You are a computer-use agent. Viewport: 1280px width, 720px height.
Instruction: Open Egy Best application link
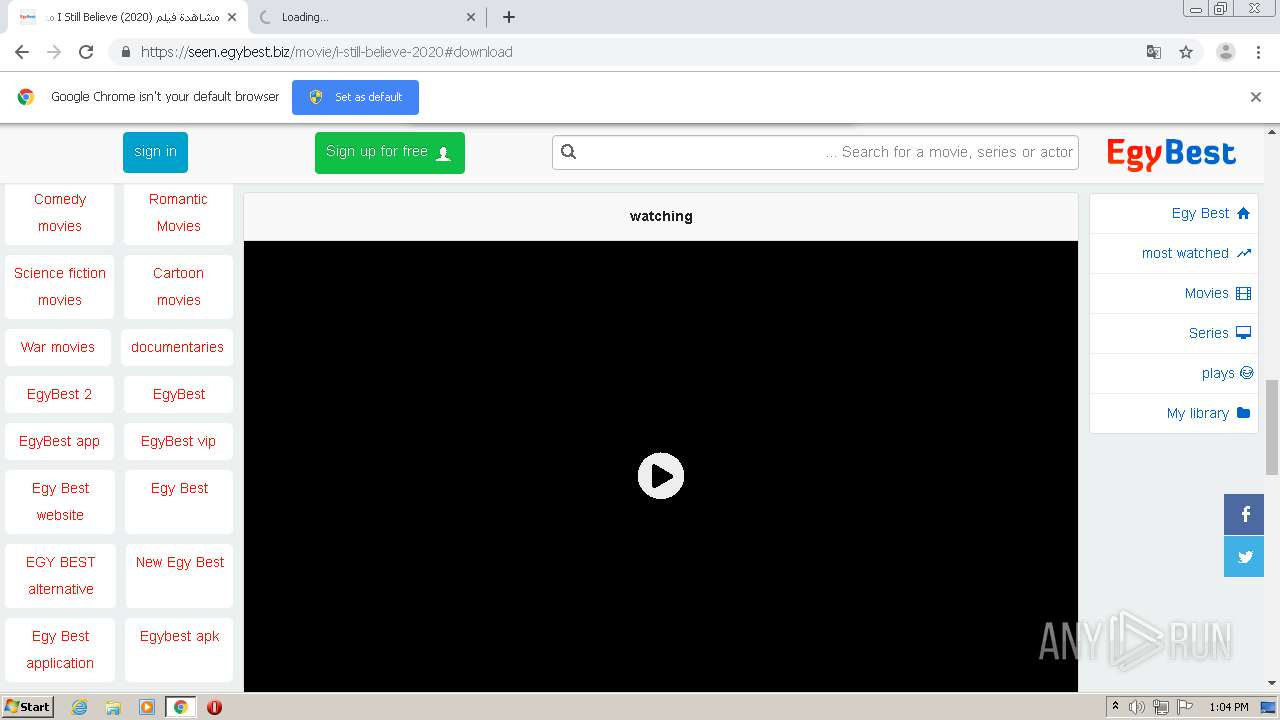pyautogui.click(x=60, y=650)
